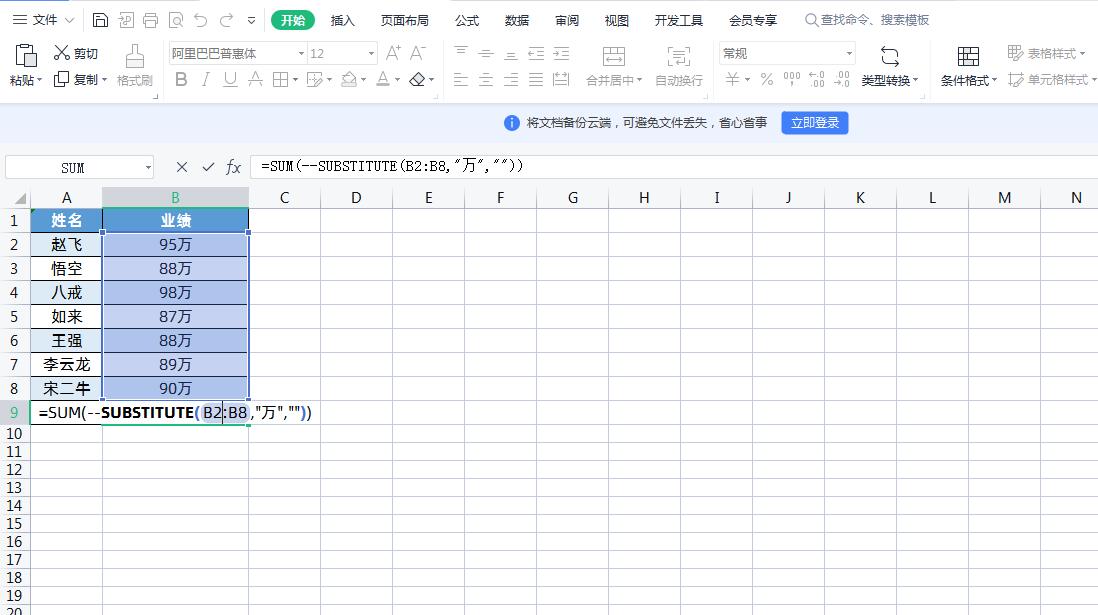Open the number format 常规 dropdown

849,53
